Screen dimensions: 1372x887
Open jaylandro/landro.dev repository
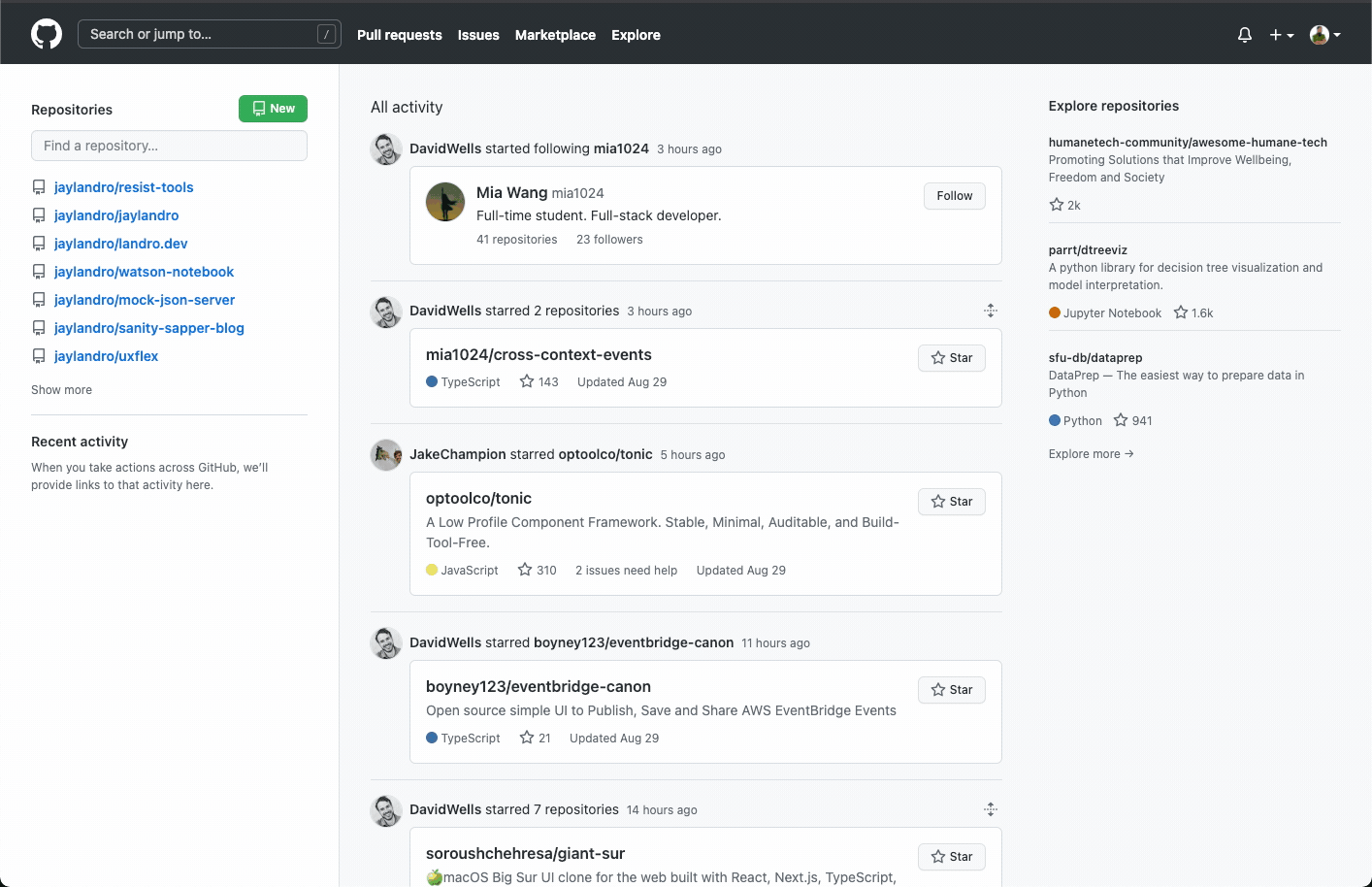coord(120,244)
